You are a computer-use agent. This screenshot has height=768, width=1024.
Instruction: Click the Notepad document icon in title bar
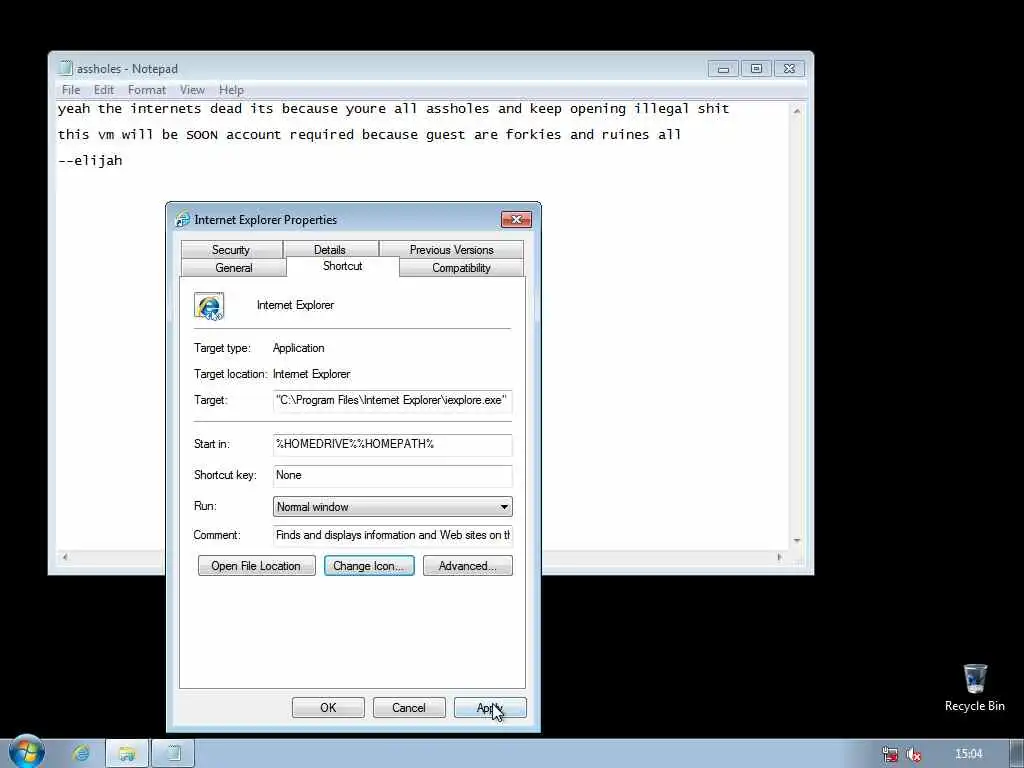pos(65,68)
